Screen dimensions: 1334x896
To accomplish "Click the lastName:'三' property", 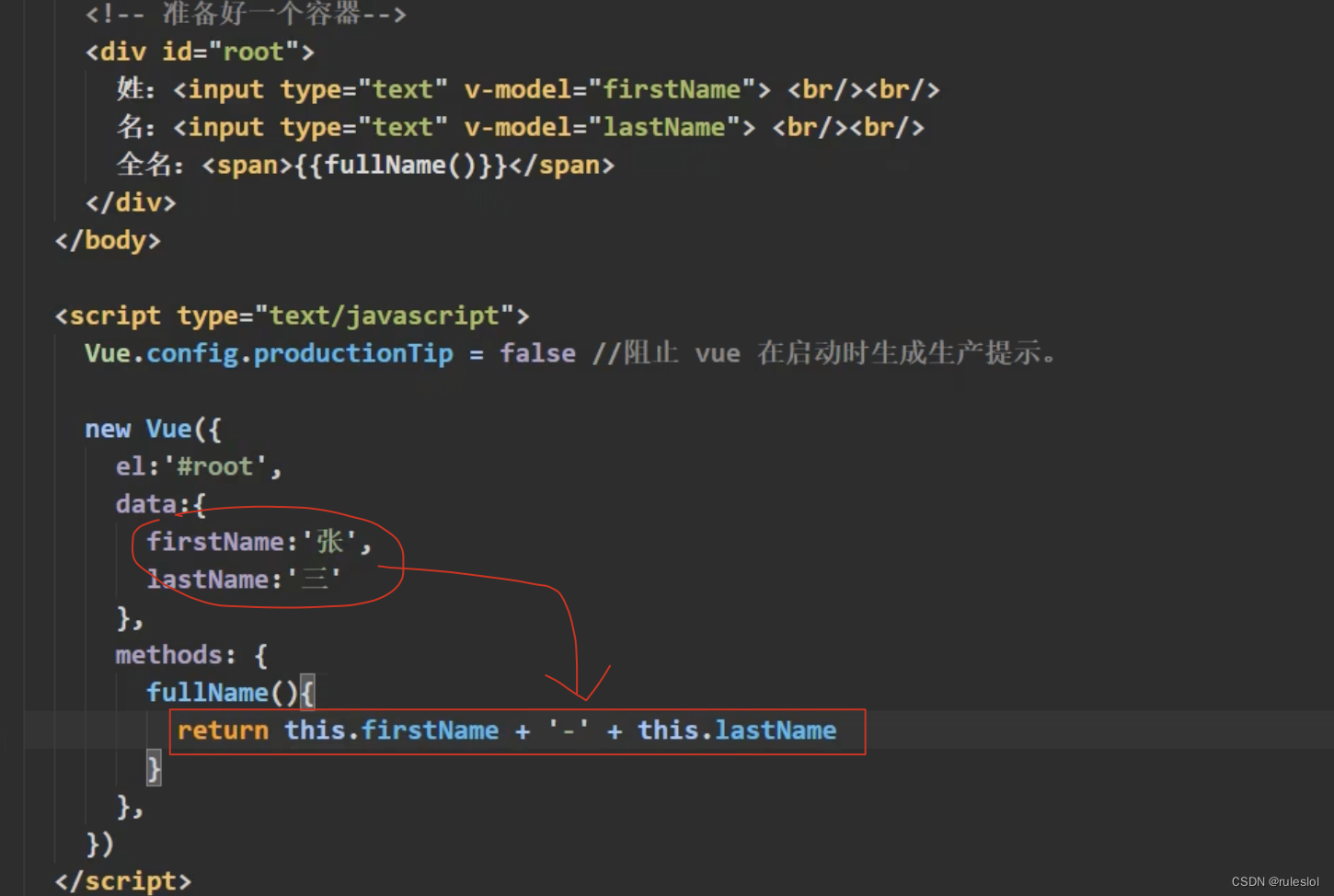I will click(244, 580).
